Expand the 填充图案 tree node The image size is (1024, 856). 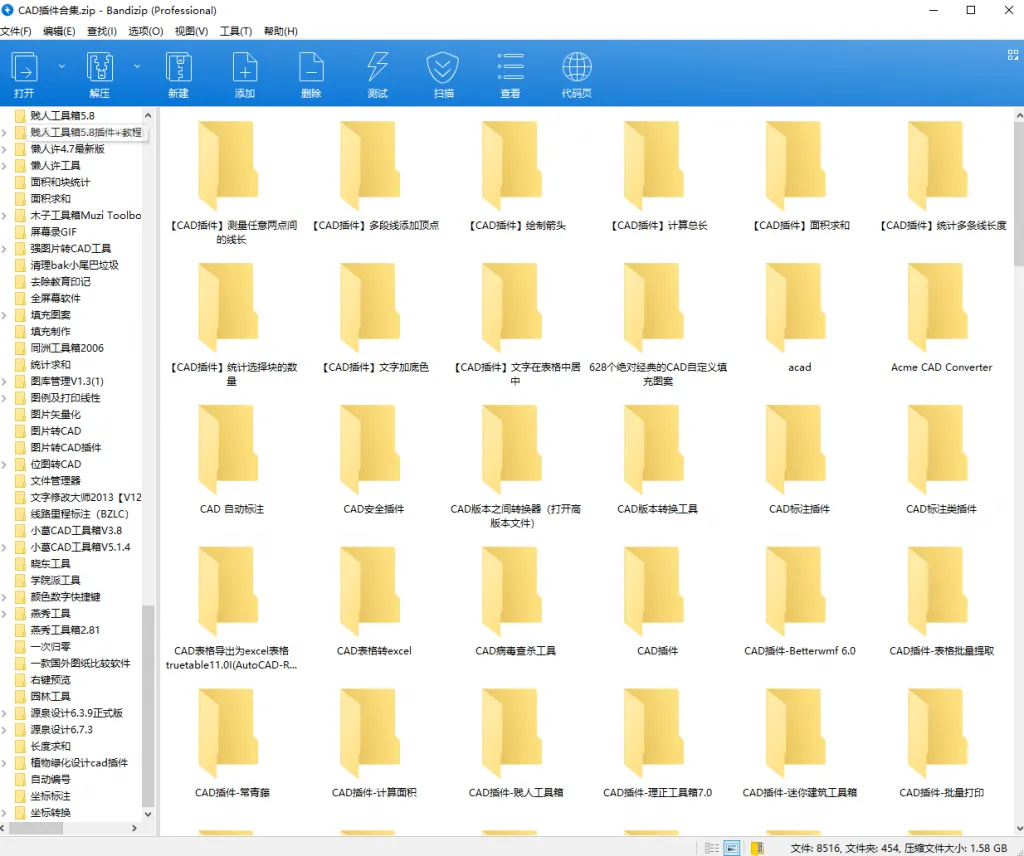tap(4, 315)
